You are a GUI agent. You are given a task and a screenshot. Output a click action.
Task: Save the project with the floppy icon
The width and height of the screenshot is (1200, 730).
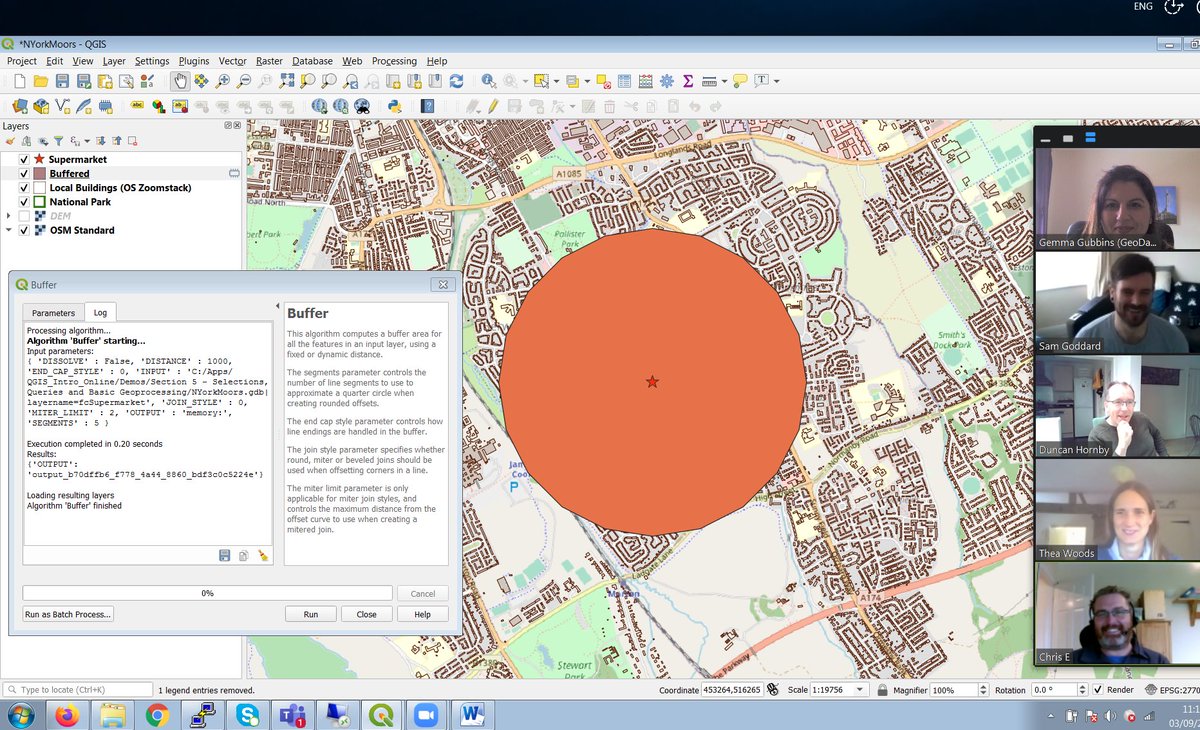click(62, 81)
